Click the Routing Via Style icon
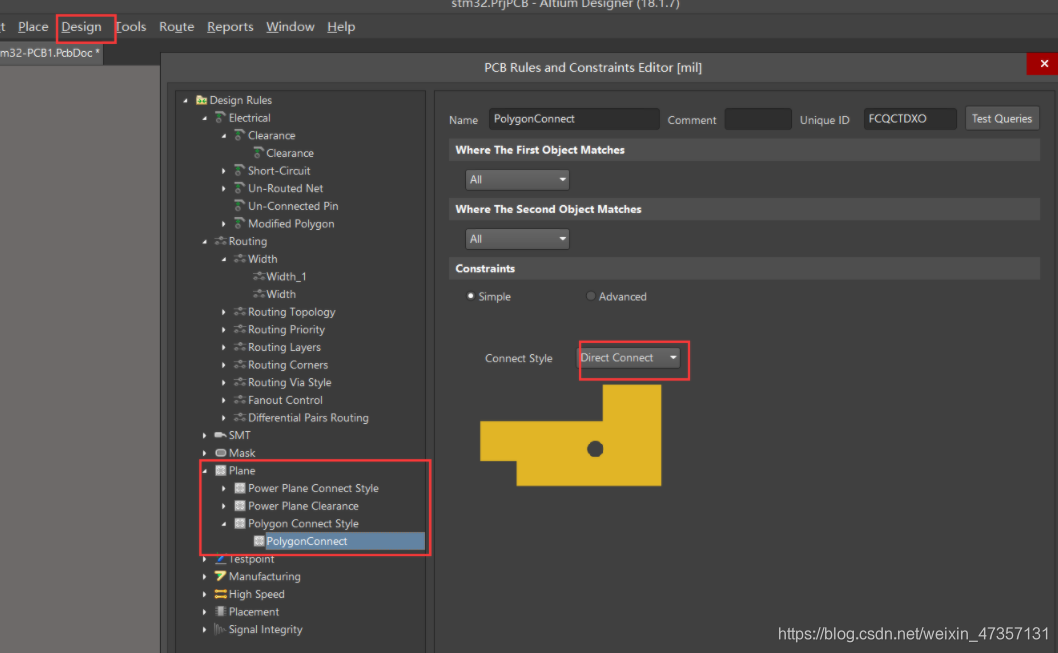Image resolution: width=1058 pixels, height=653 pixels. pyautogui.click(x=239, y=382)
